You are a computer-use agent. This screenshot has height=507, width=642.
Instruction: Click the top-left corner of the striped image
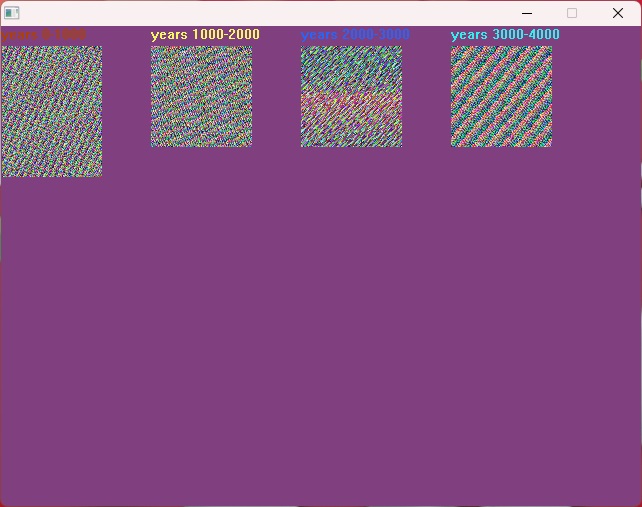point(453,48)
